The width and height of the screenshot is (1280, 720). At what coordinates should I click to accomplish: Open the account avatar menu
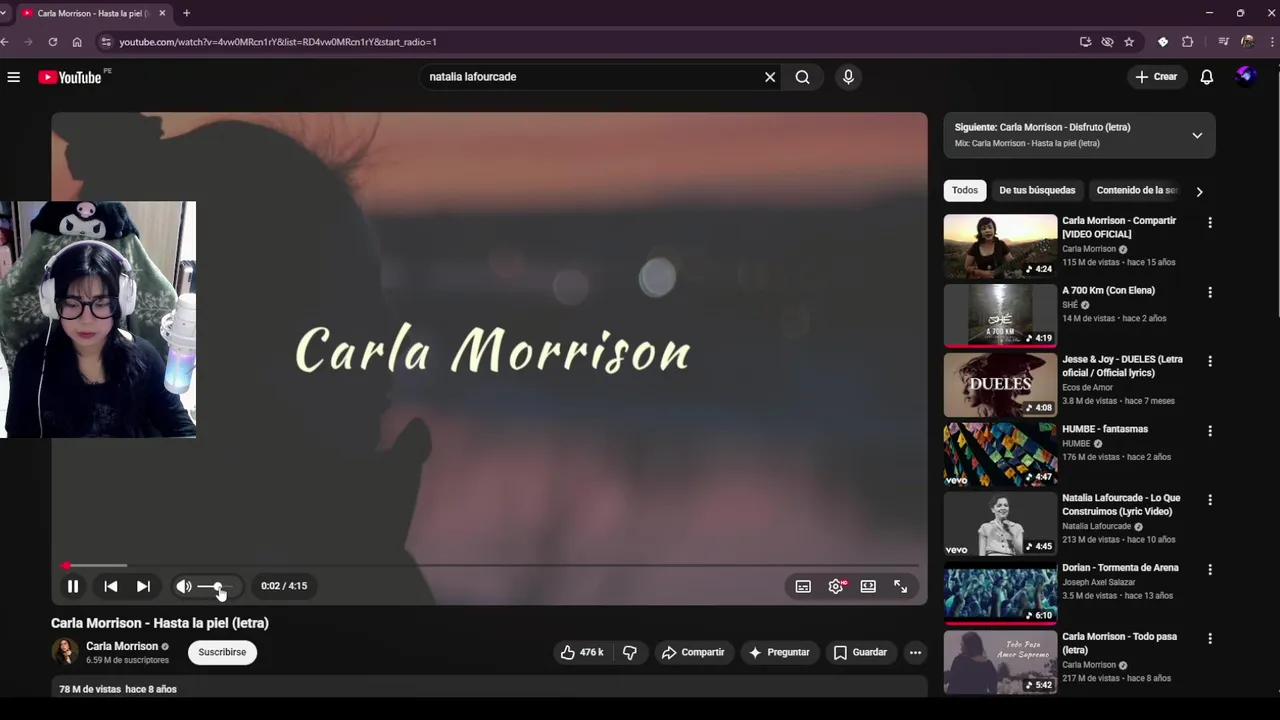click(1245, 76)
